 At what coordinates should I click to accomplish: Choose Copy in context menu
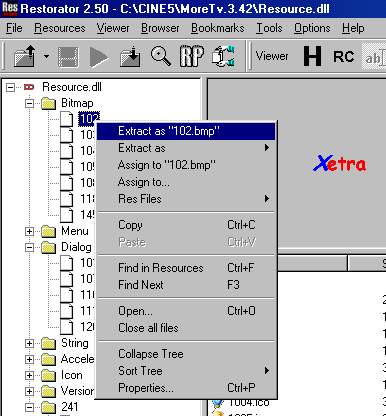[x=186, y=225]
